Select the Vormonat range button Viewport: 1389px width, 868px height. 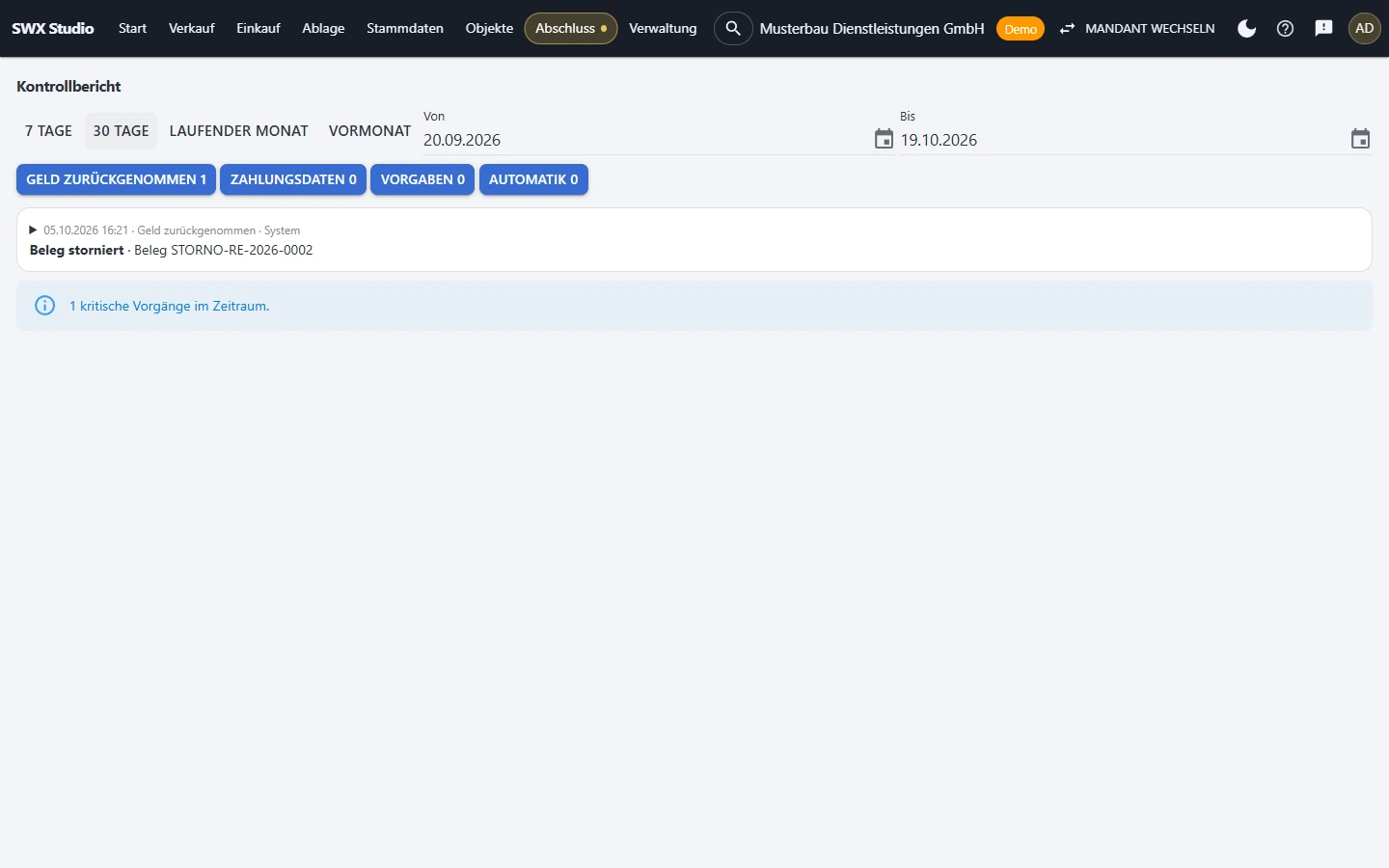pos(369,131)
